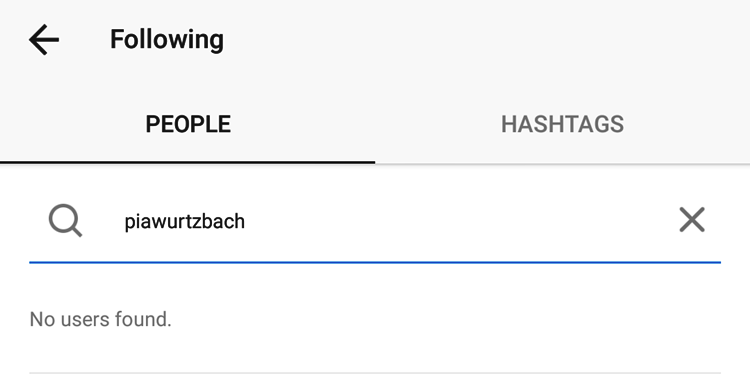Click the blue underline of the search box
This screenshot has height=392, width=750.
375,262
